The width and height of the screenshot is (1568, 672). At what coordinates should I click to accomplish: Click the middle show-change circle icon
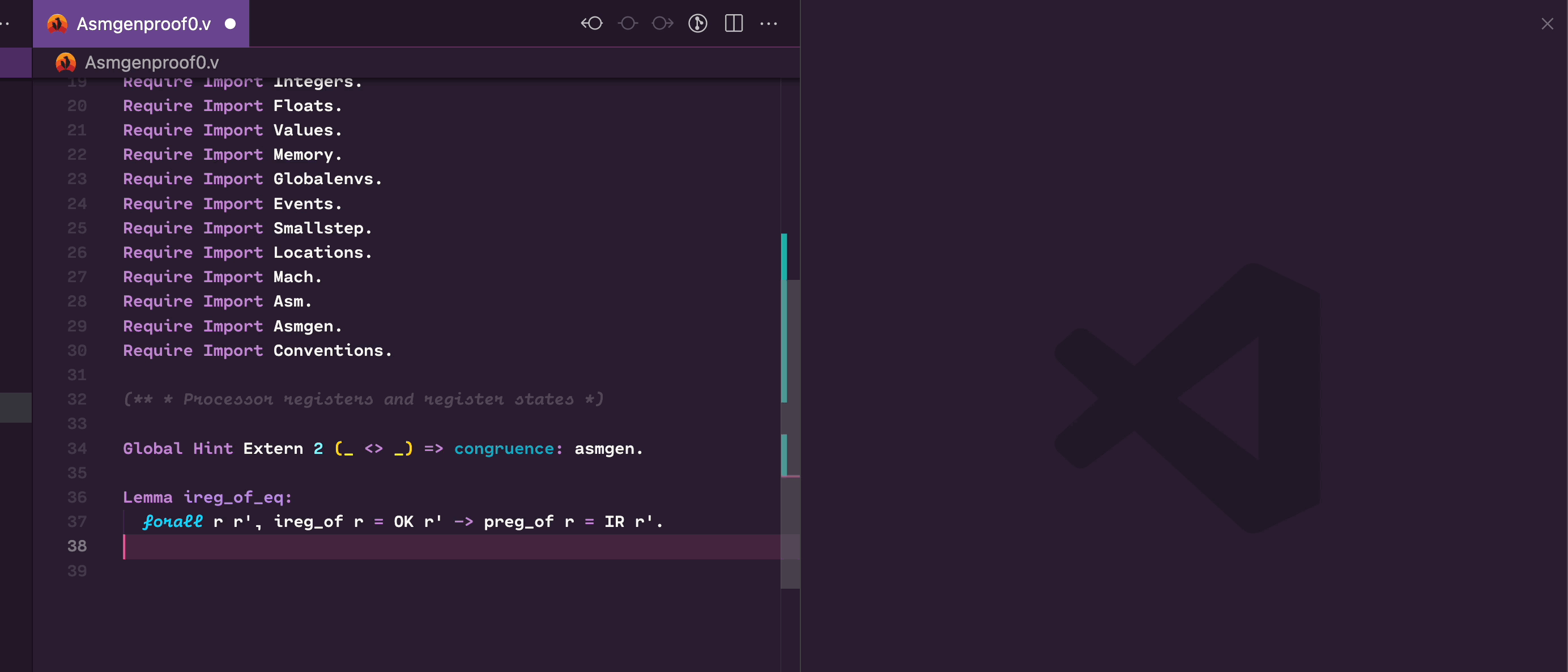tap(628, 24)
